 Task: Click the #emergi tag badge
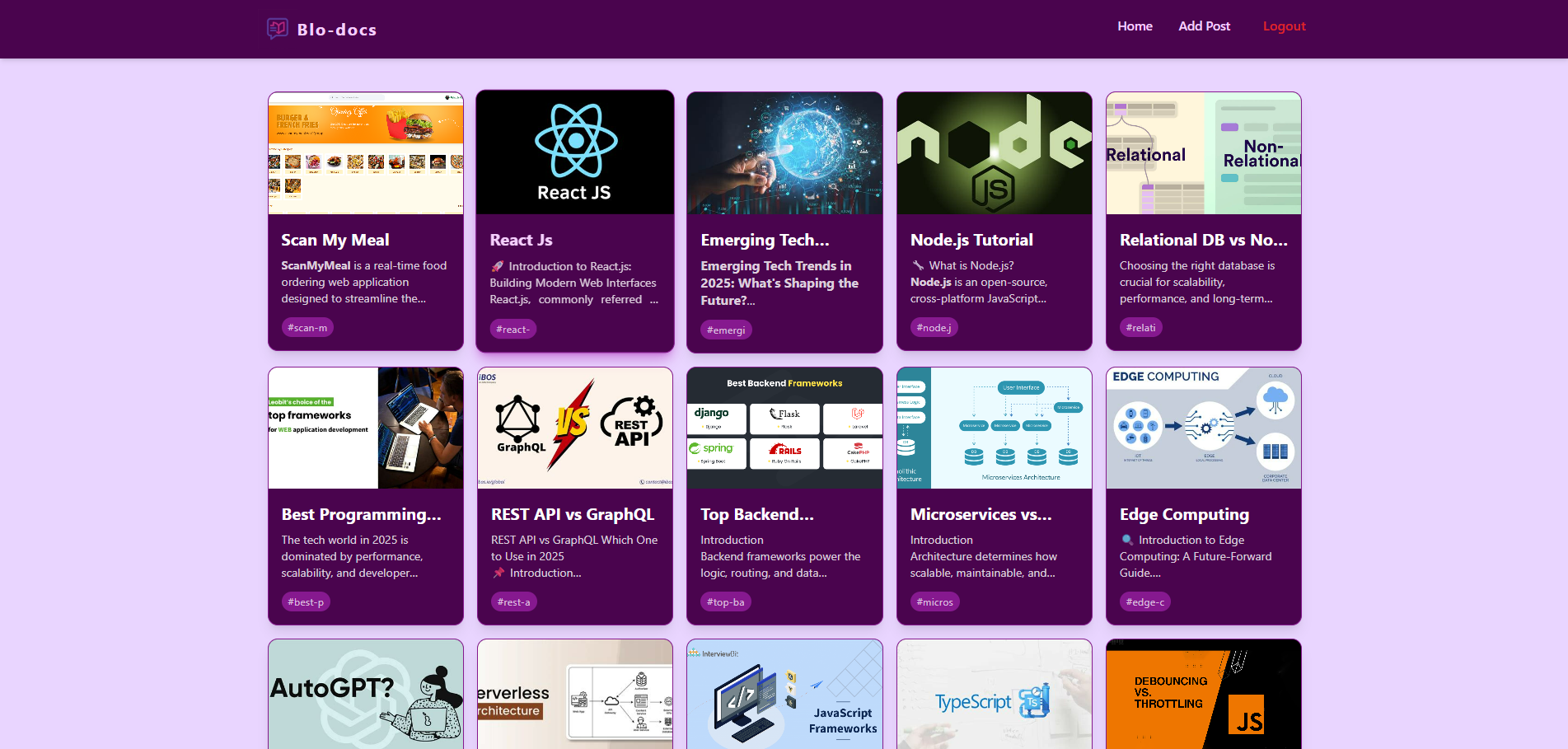pyautogui.click(x=726, y=330)
